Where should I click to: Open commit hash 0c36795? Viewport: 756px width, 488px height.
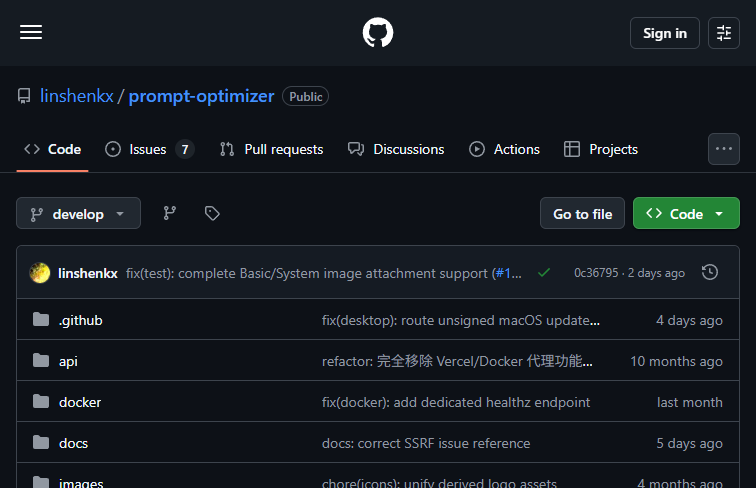pyautogui.click(x=596, y=273)
